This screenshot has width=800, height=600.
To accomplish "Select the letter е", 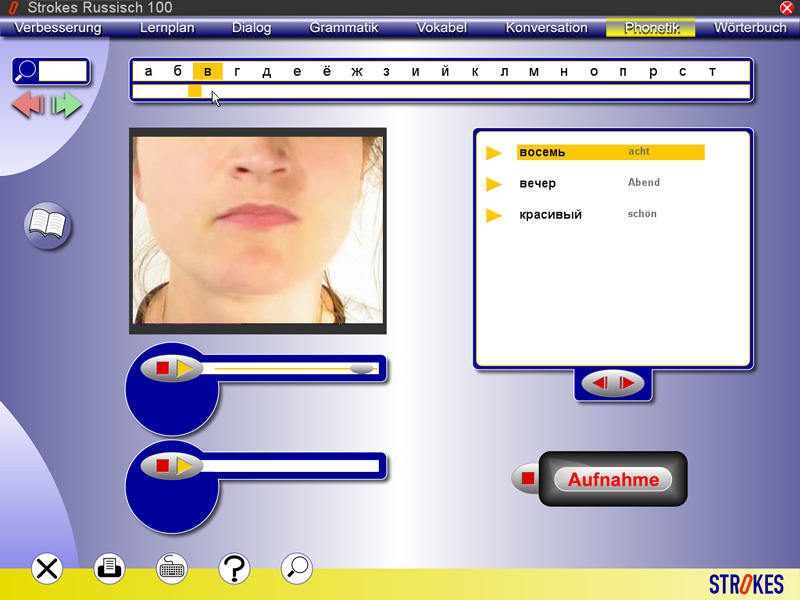I will [x=297, y=71].
